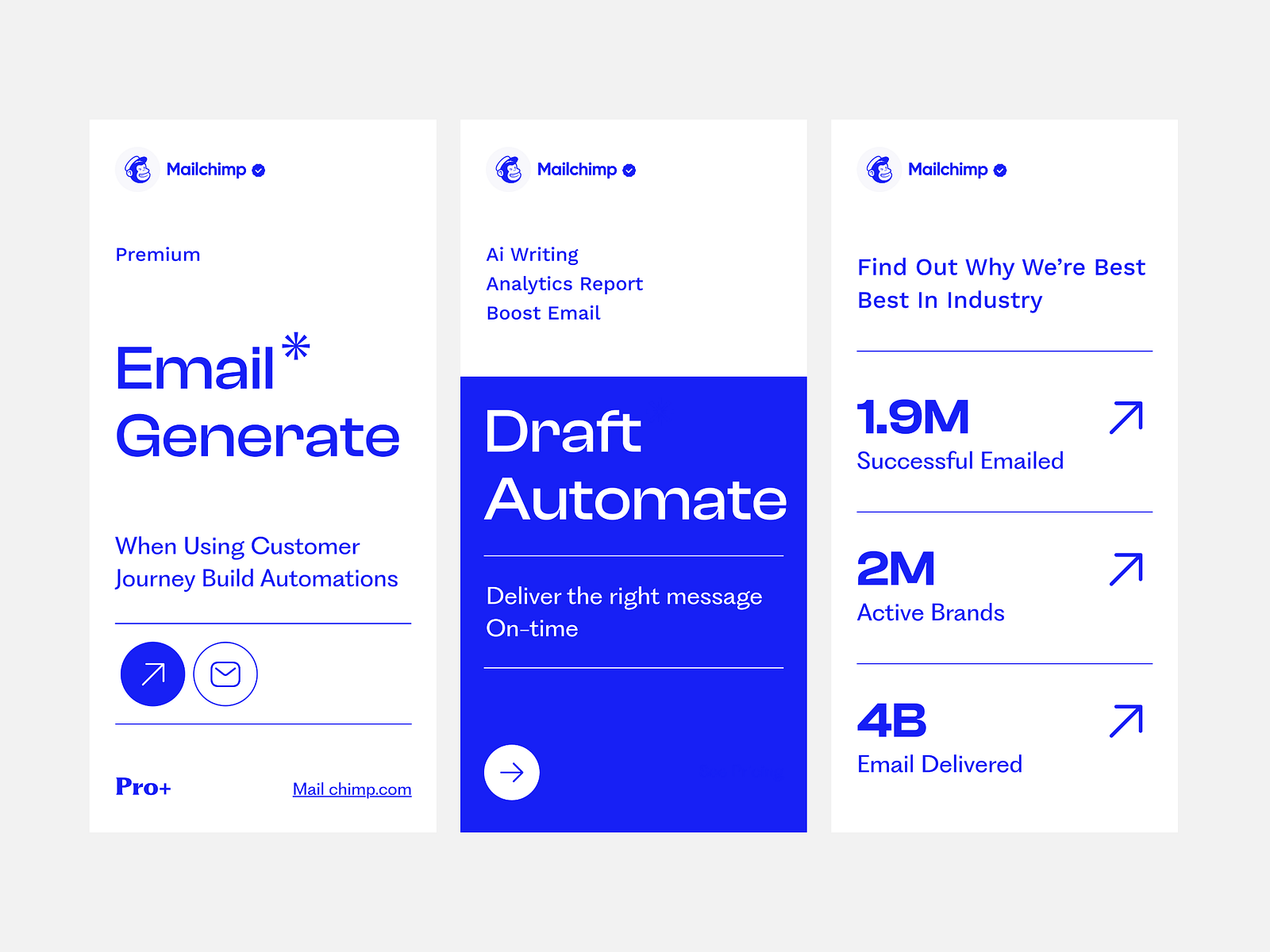
Task: Click 'When Using Customer Journey Build Automations' text
Action: [257, 562]
